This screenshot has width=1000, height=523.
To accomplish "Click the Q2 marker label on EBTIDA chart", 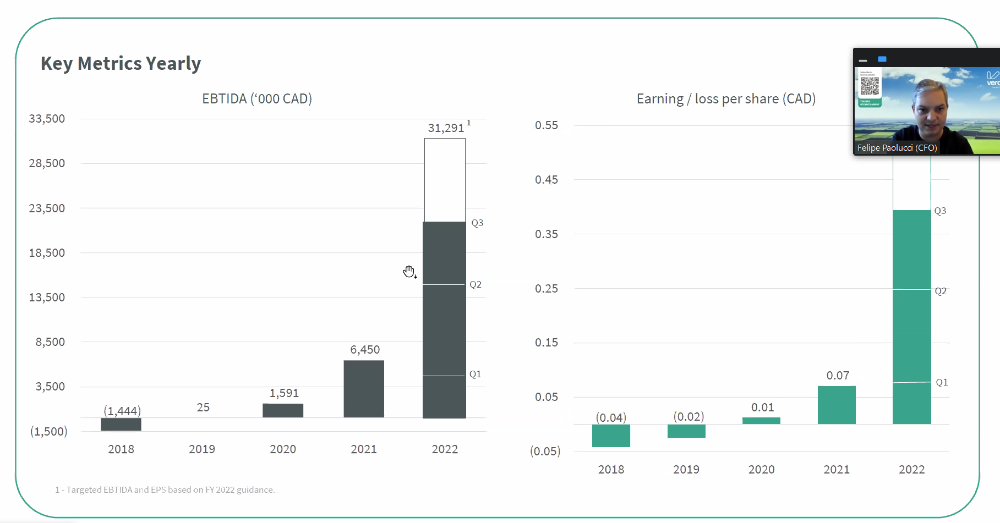I will point(475,285).
